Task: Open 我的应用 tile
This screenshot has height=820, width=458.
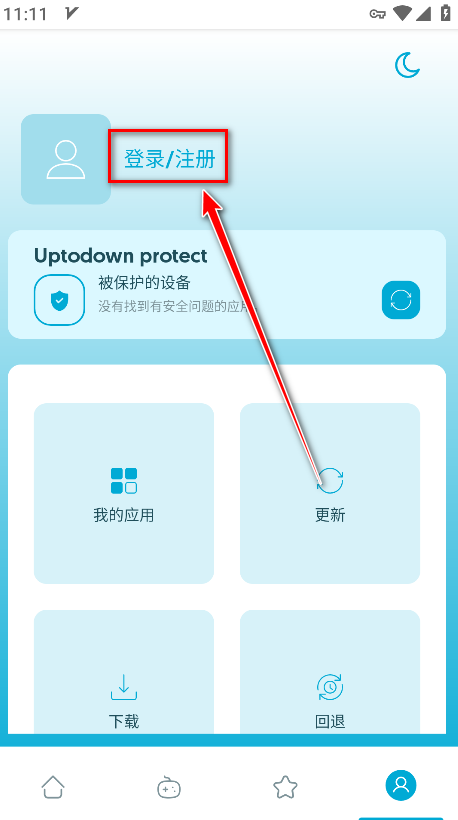Action: (x=124, y=493)
